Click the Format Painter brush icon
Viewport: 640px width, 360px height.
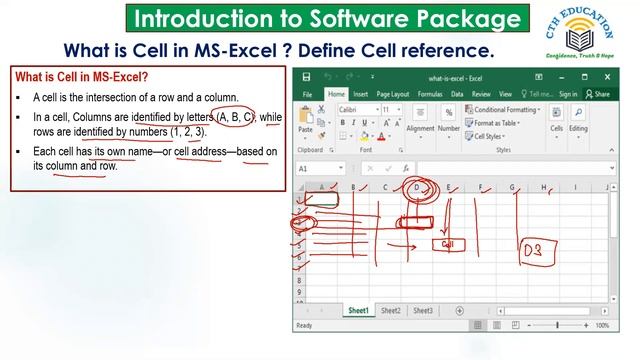(x=322, y=136)
